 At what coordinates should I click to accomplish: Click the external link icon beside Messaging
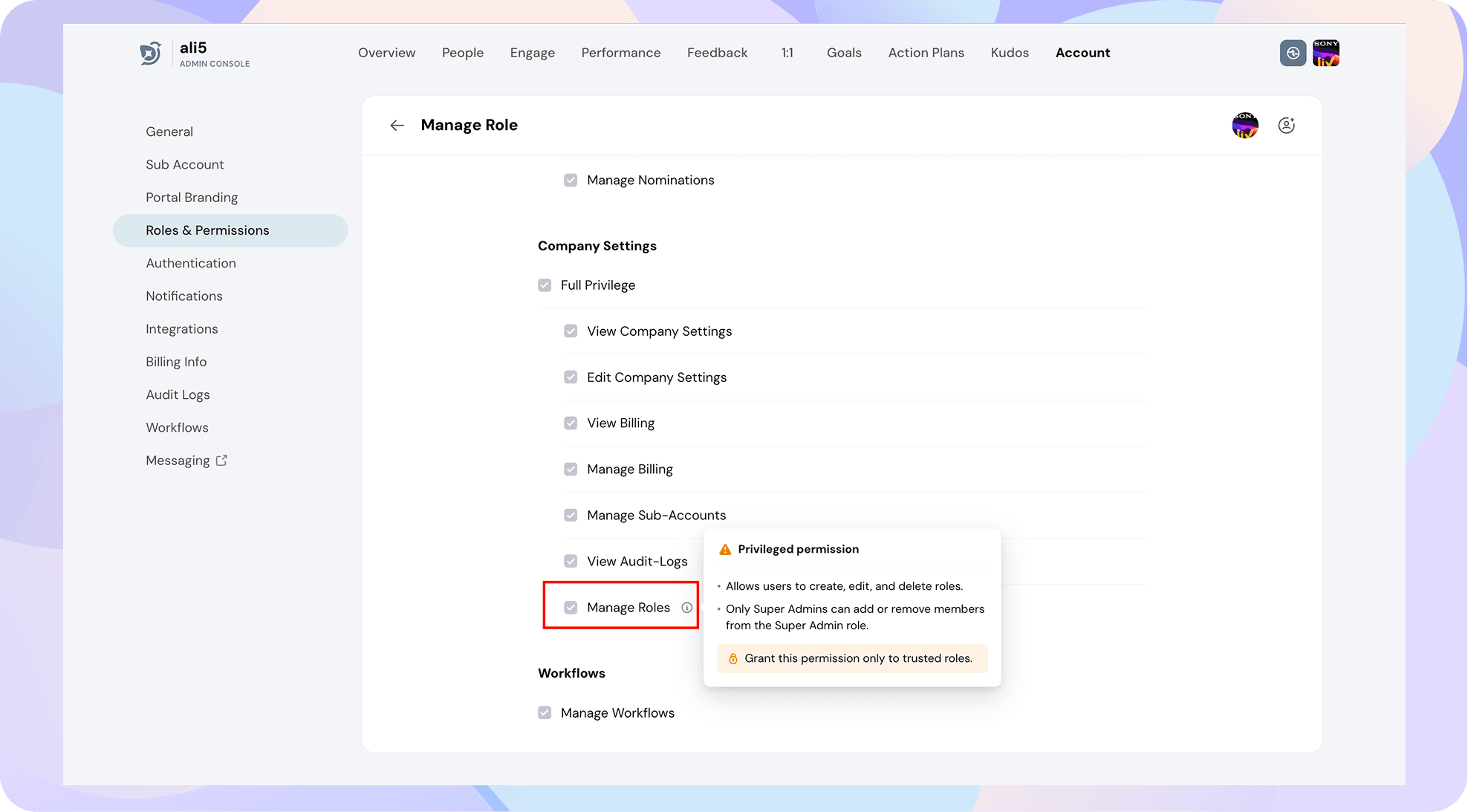(221, 461)
